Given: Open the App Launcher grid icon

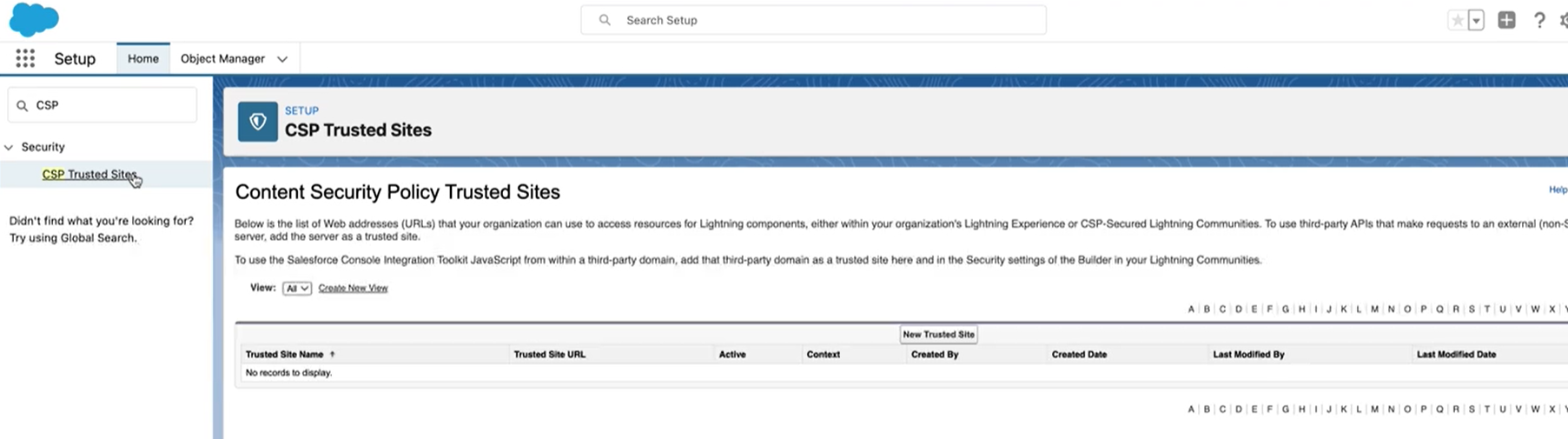Looking at the screenshot, I should pos(25,58).
